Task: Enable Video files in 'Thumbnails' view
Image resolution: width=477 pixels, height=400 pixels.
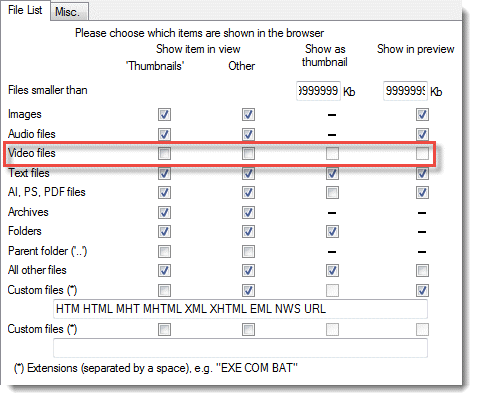Action: click(164, 154)
